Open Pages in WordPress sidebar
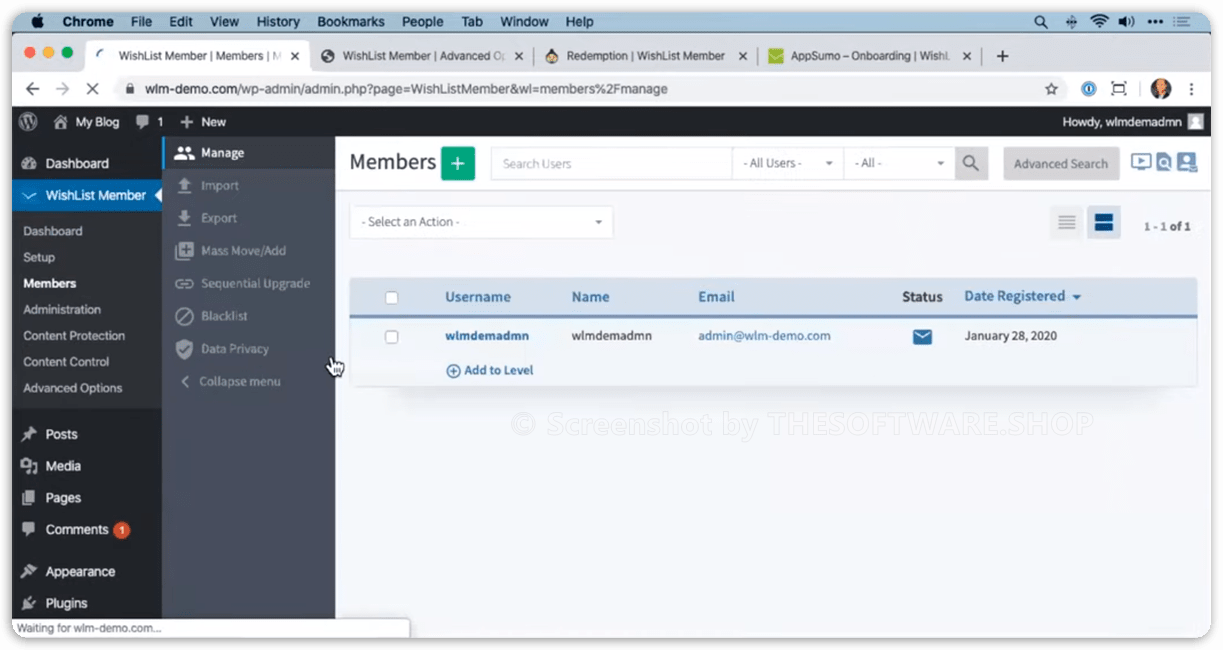Image resolution: width=1223 pixels, height=650 pixels. coord(63,498)
